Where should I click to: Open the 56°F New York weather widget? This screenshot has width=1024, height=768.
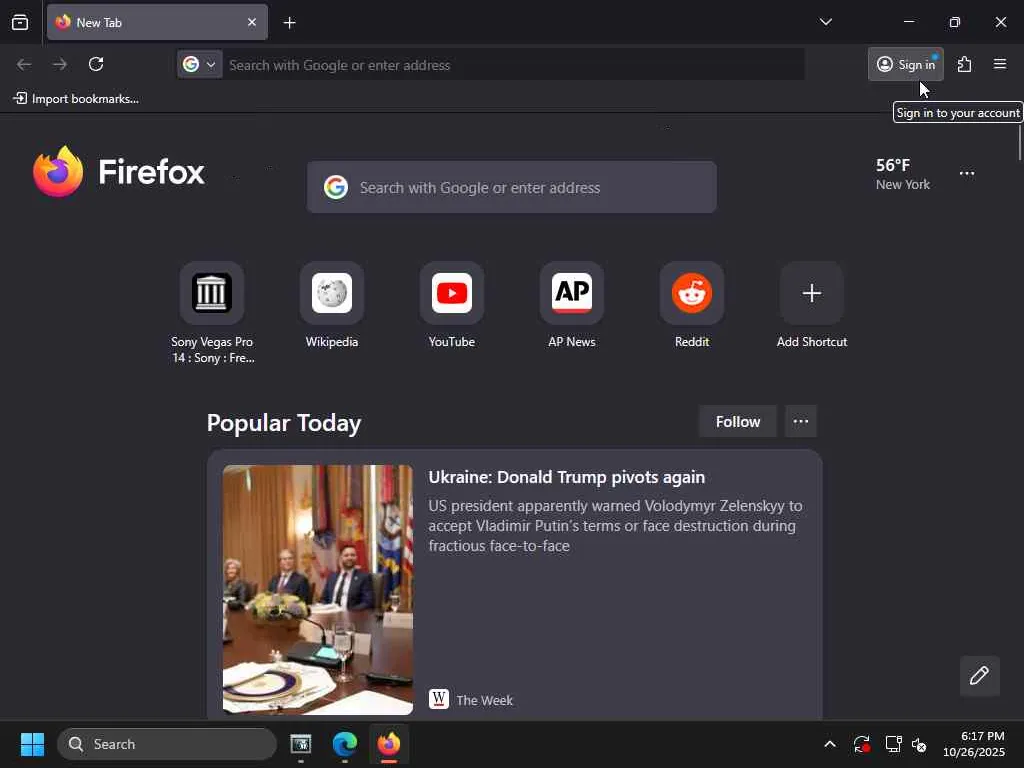pos(903,174)
